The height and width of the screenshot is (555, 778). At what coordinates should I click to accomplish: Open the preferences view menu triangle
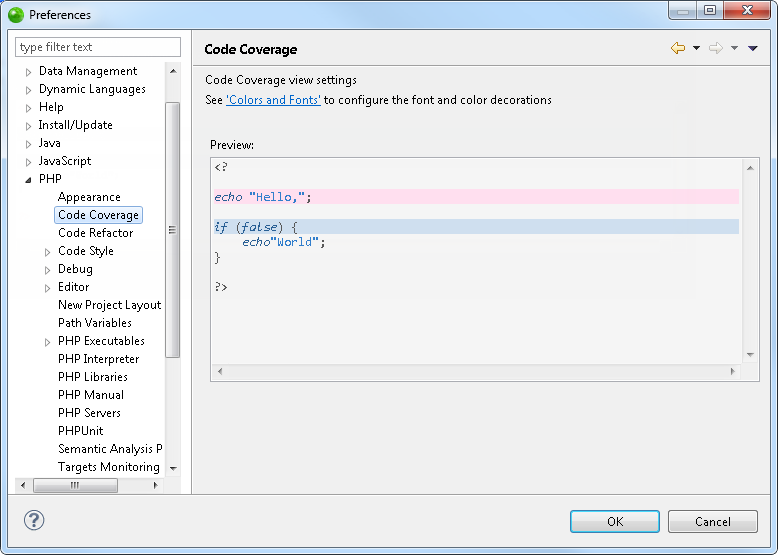point(753,48)
